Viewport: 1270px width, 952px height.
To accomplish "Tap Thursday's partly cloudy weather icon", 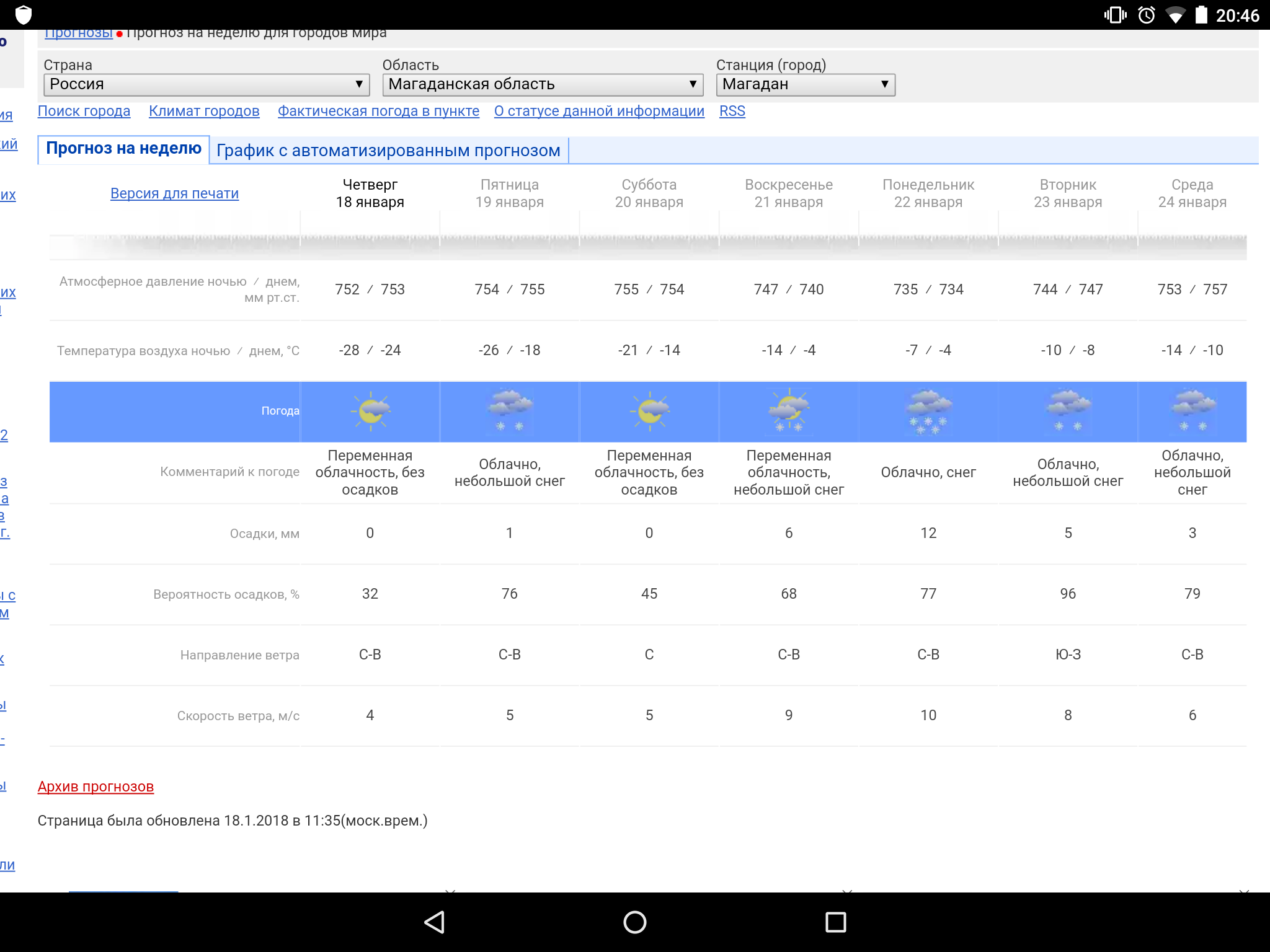I will [x=370, y=412].
